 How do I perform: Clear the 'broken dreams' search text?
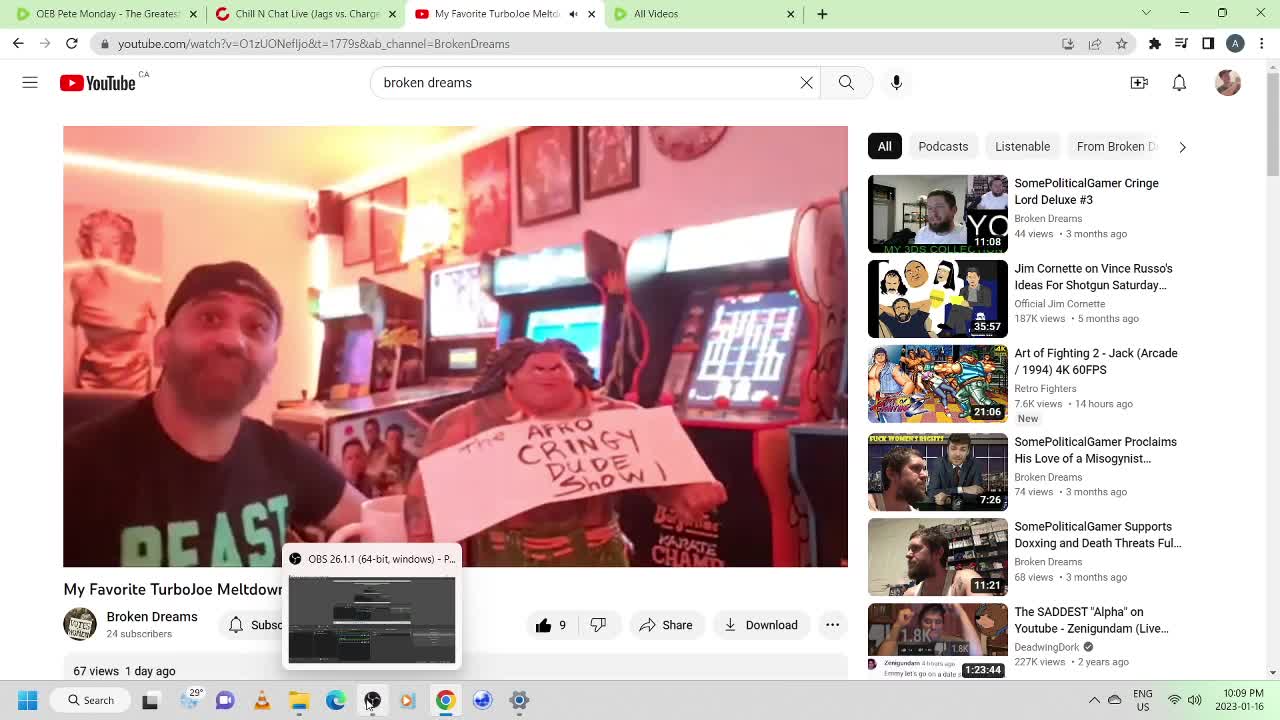(806, 83)
